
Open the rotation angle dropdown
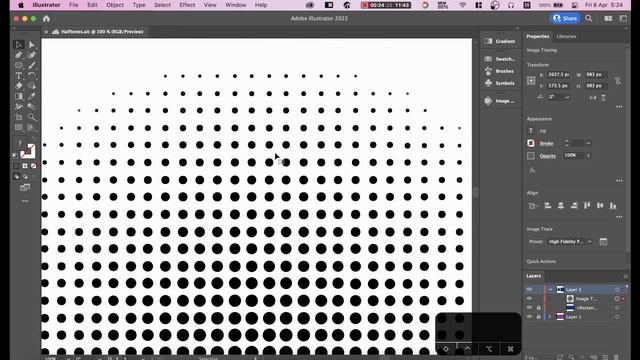point(567,97)
